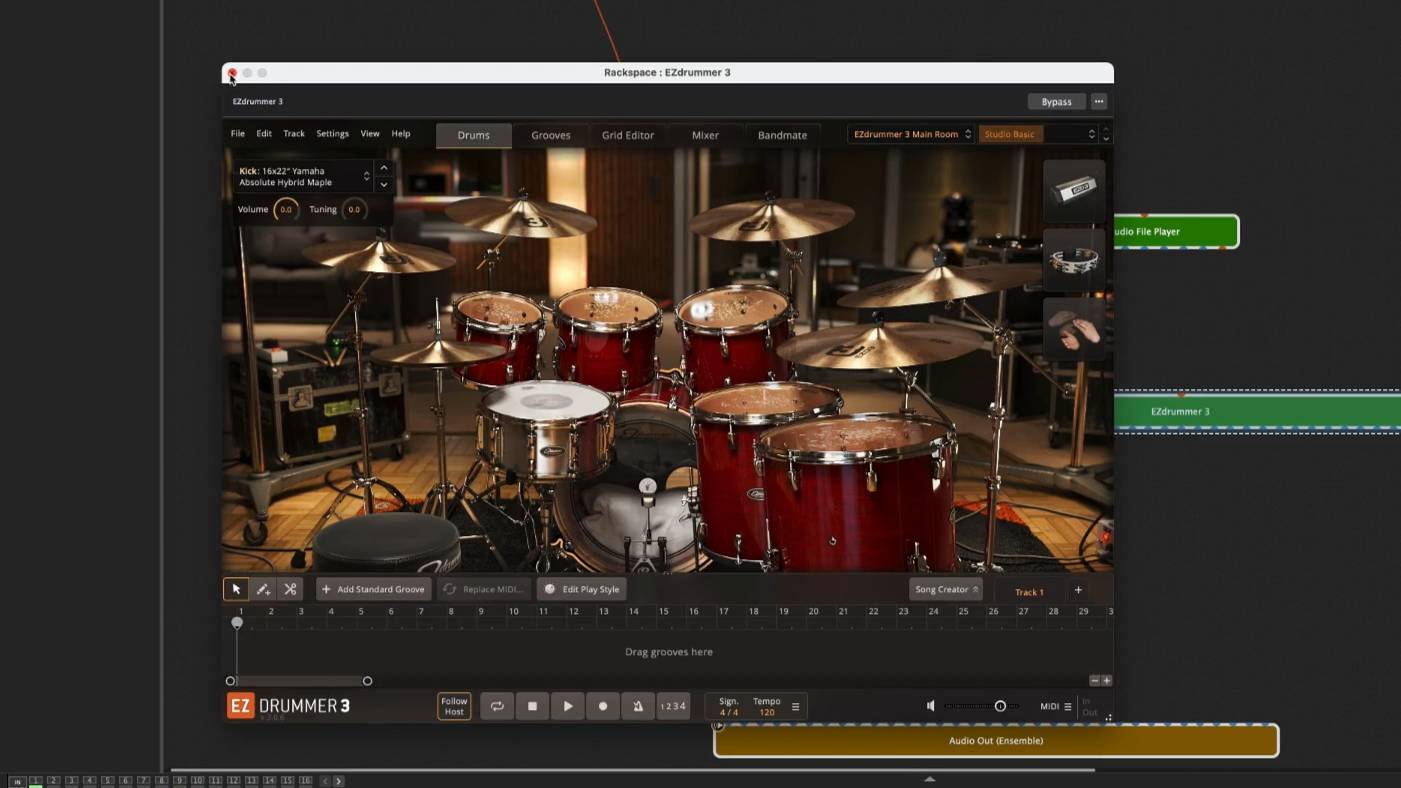
Task: Close the EZdrummer 3 plugin window
Action: click(232, 72)
